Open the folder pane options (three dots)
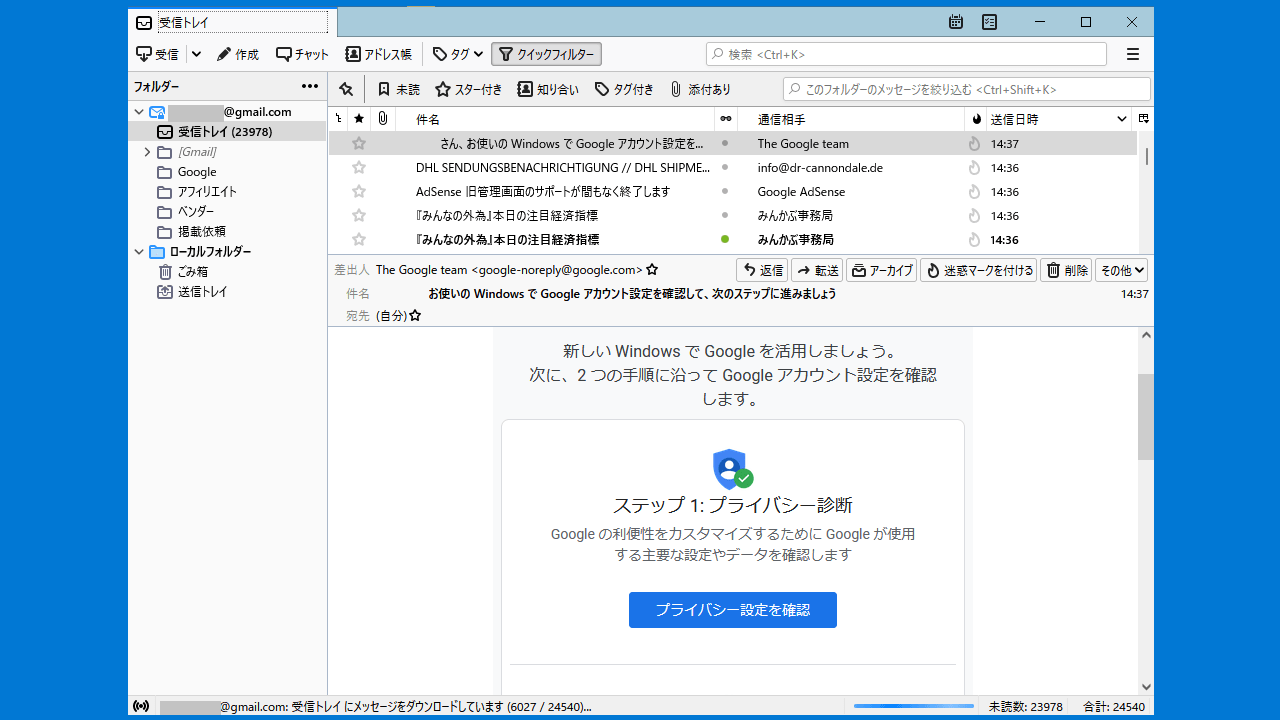This screenshot has width=1280, height=720. pos(310,87)
